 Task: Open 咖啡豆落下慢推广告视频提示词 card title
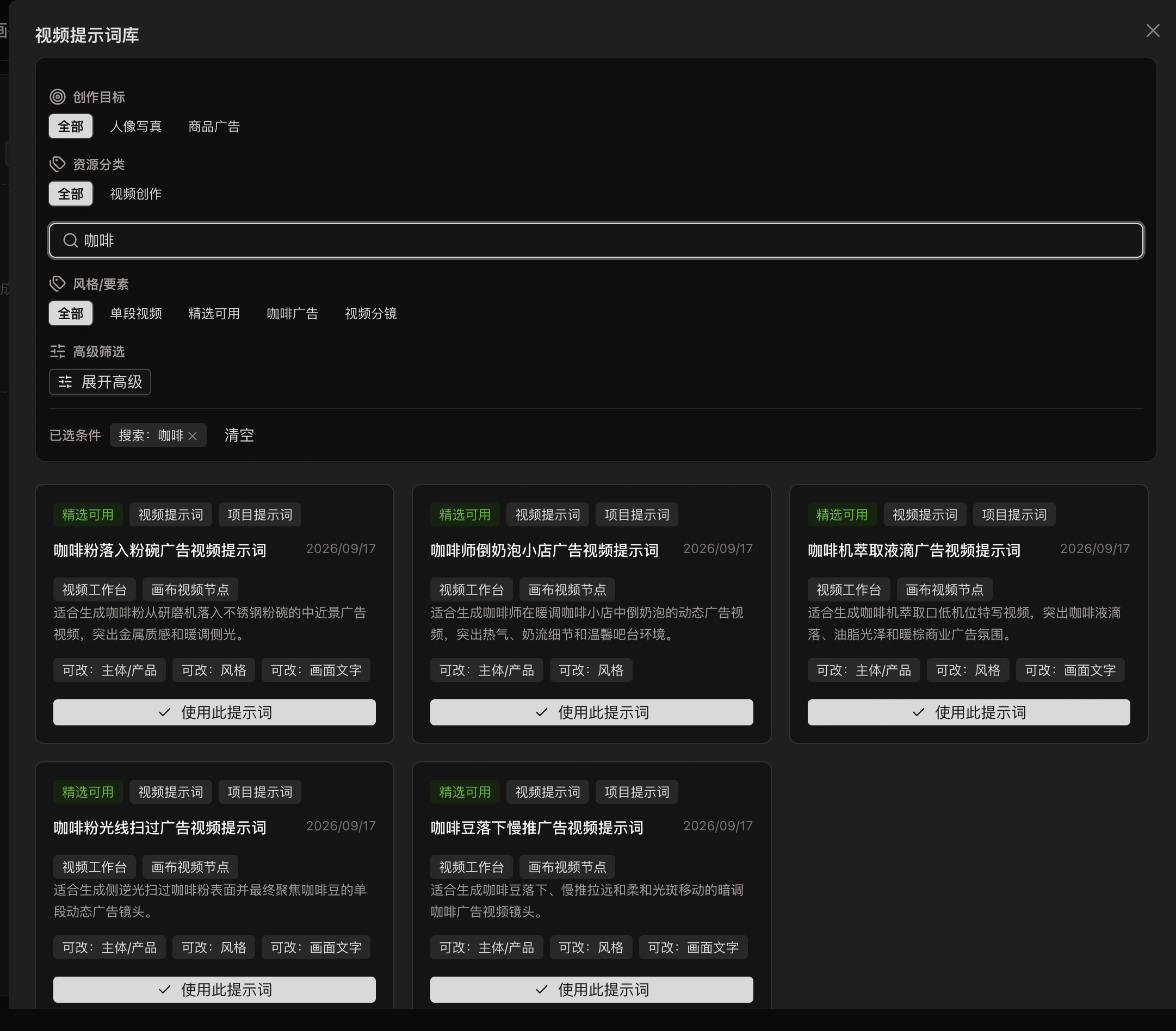click(537, 828)
